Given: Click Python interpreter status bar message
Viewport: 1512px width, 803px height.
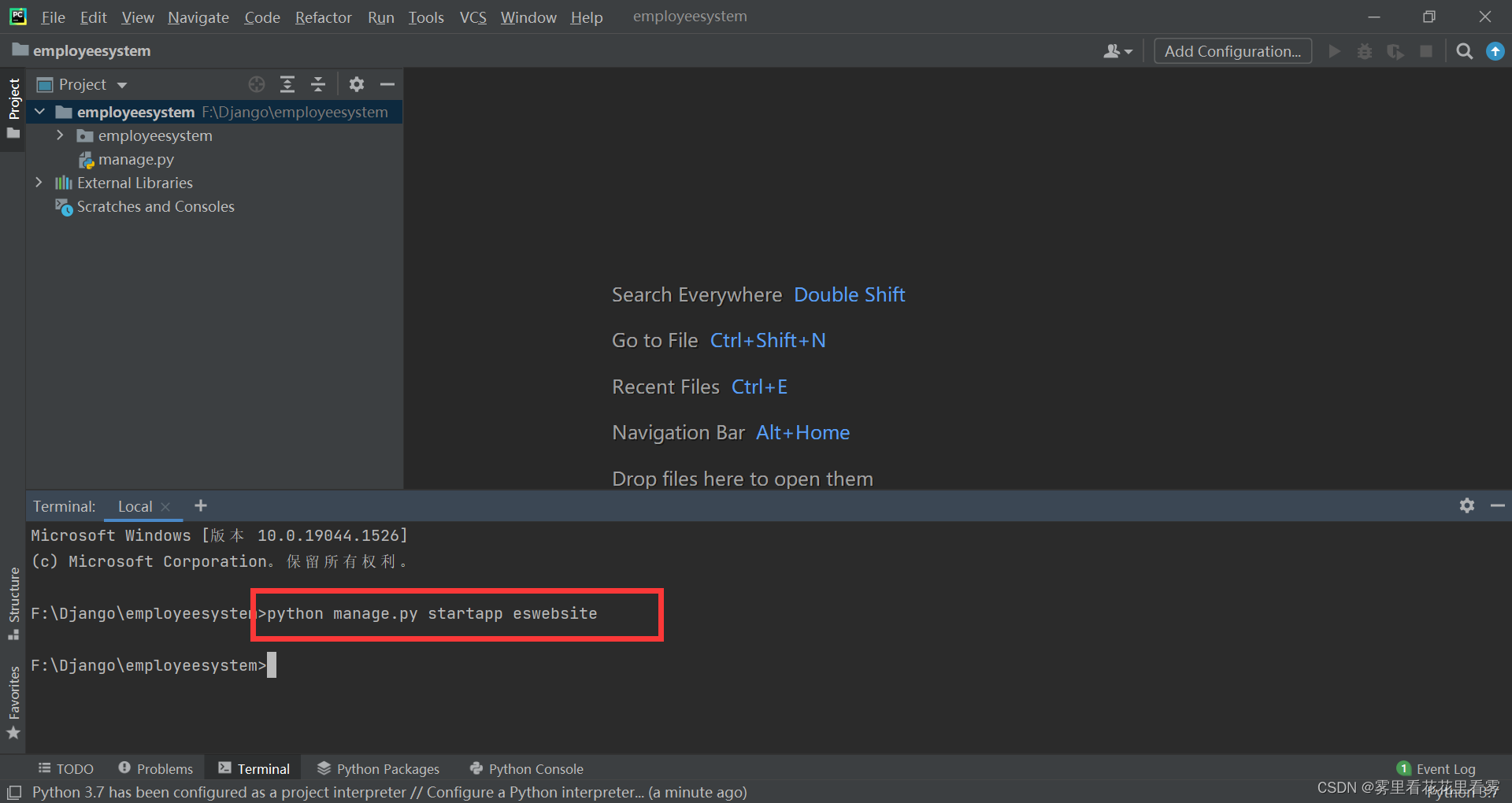Looking at the screenshot, I should coord(389,792).
